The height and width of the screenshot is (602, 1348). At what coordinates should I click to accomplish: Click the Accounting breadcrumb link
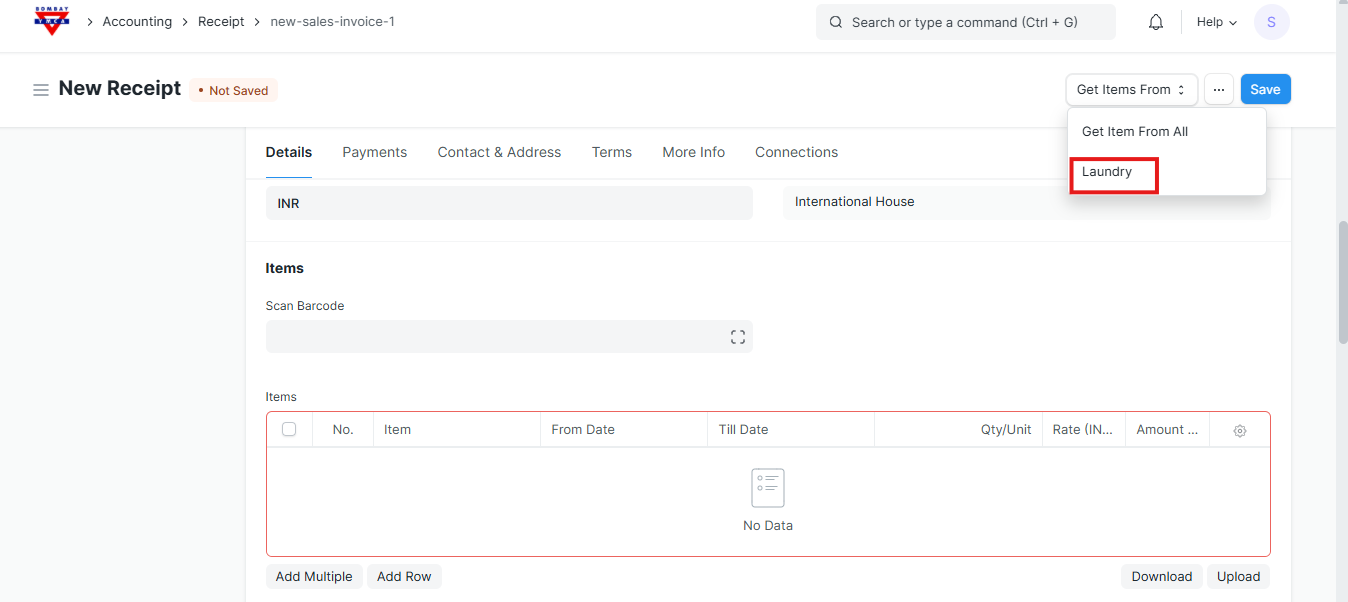137,22
